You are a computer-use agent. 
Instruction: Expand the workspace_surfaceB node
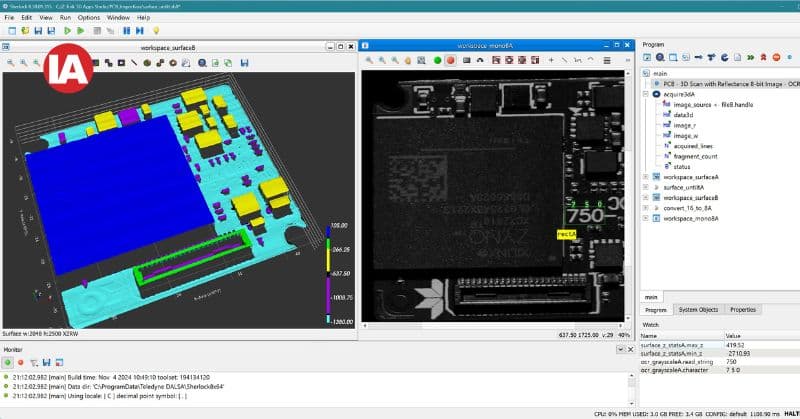(x=646, y=198)
